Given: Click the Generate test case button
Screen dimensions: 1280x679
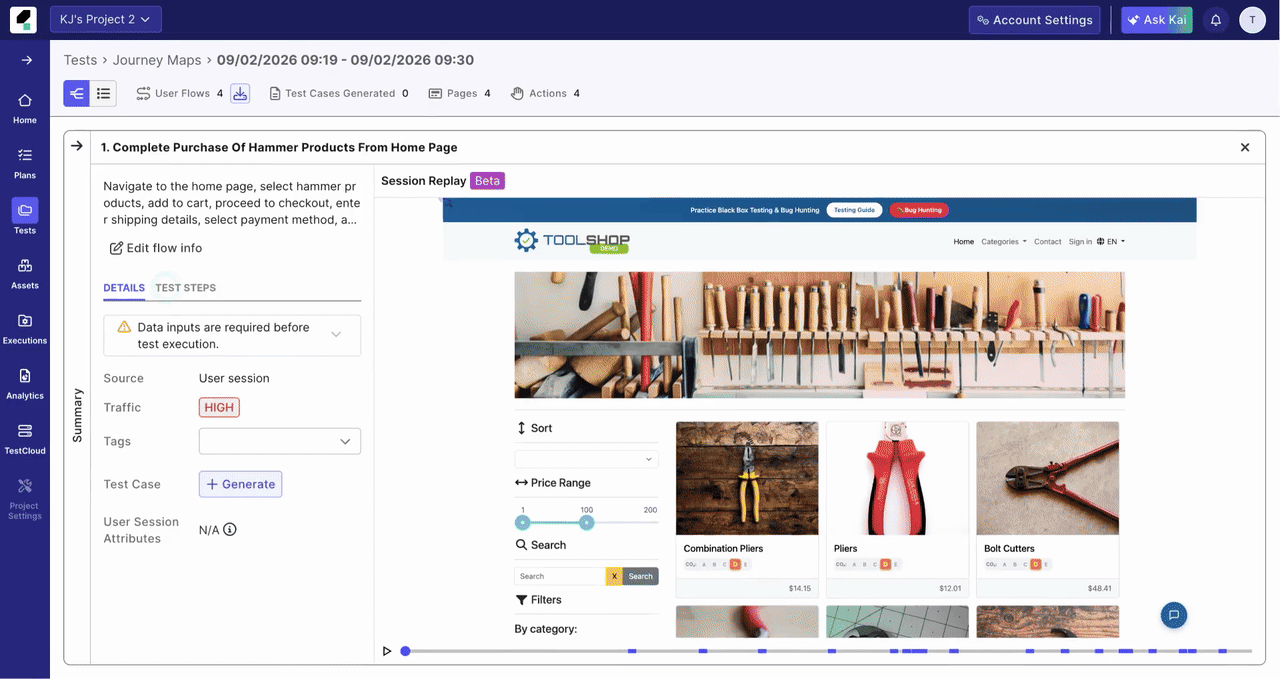Looking at the screenshot, I should click(240, 484).
